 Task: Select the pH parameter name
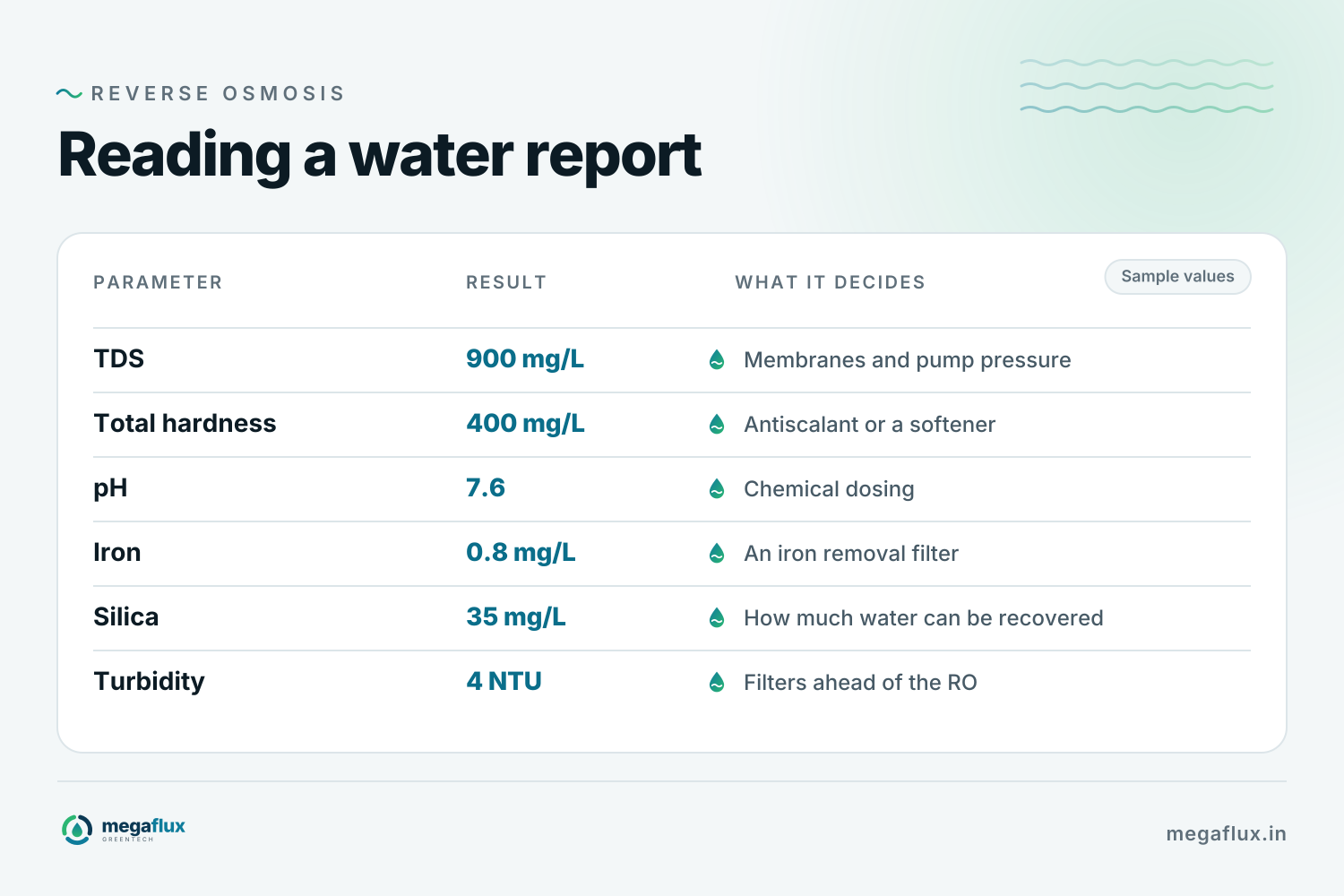point(111,488)
